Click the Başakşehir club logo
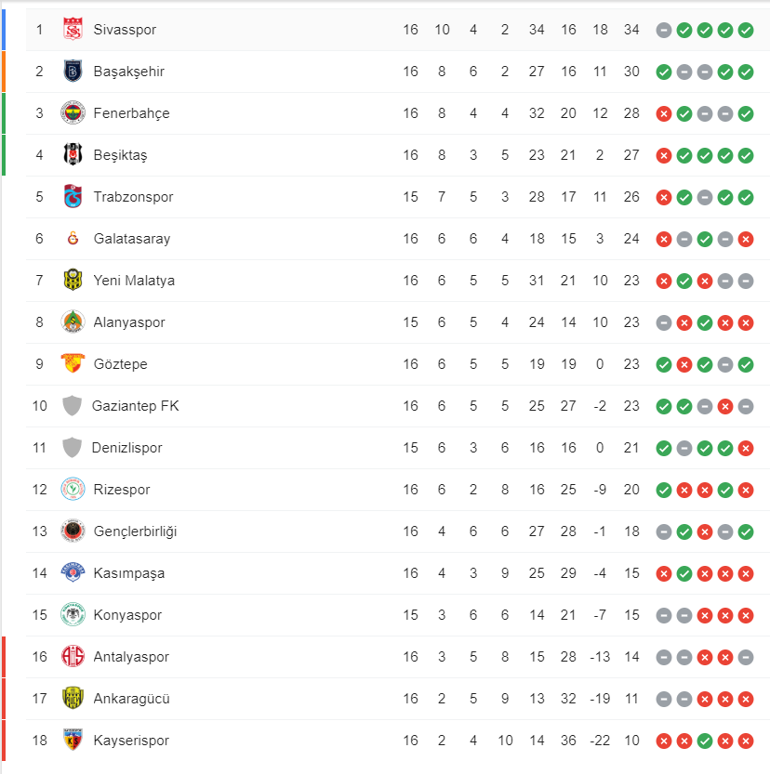770x774 pixels. click(x=73, y=72)
